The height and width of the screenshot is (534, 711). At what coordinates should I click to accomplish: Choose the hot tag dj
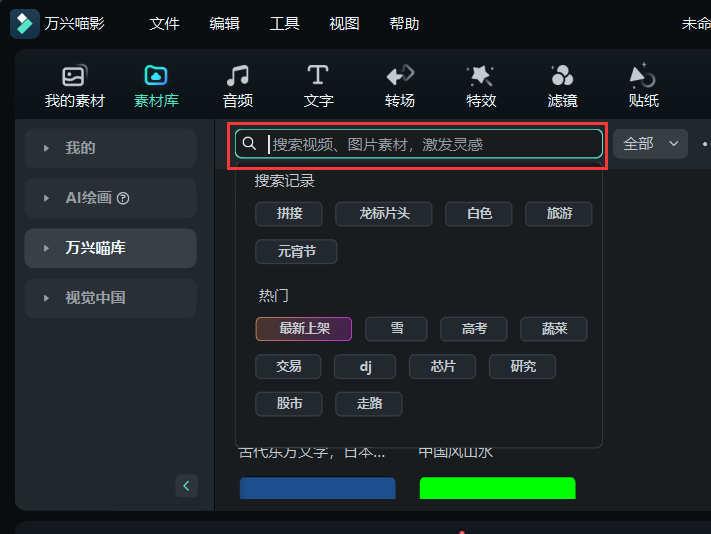[365, 366]
